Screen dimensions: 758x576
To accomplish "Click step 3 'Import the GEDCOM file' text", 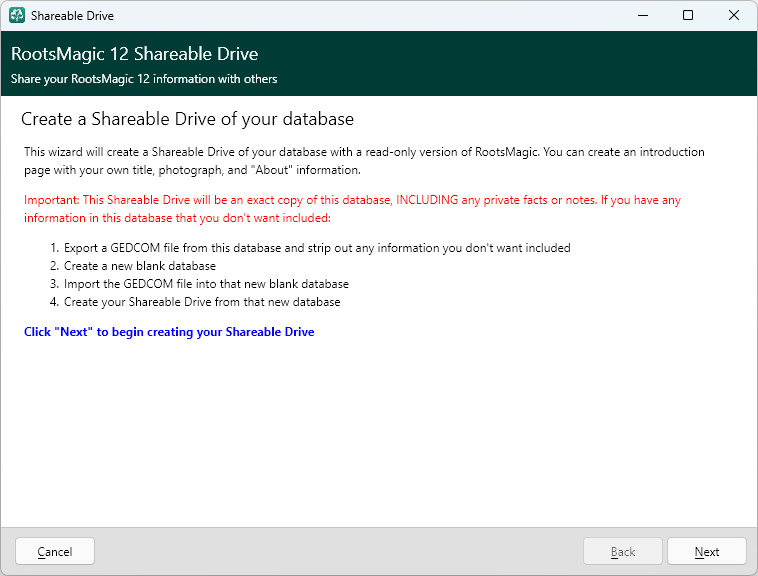I will (206, 284).
